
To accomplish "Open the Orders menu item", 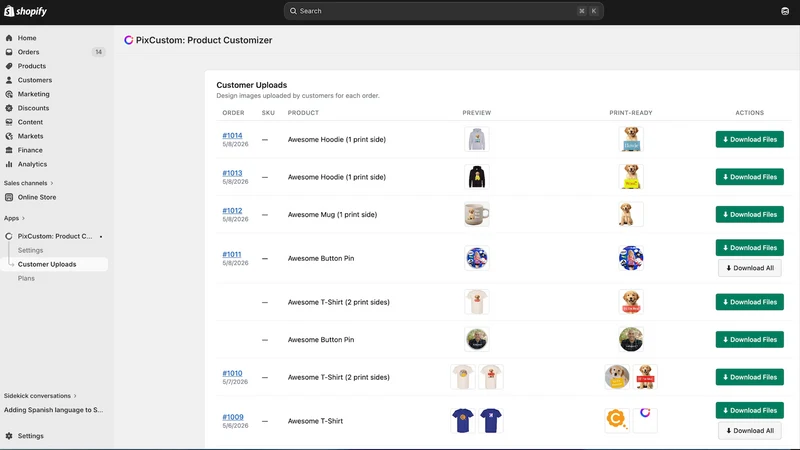I will point(29,52).
